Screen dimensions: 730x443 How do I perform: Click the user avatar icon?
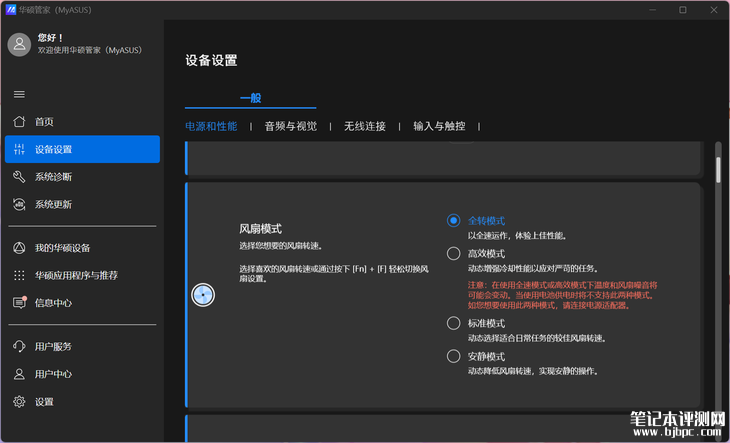coord(19,45)
